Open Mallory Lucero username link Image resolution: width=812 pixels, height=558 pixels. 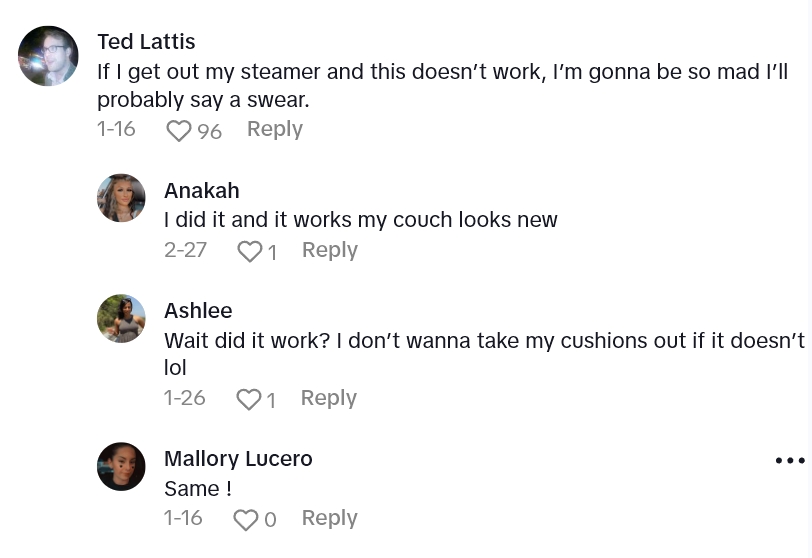tap(238, 459)
